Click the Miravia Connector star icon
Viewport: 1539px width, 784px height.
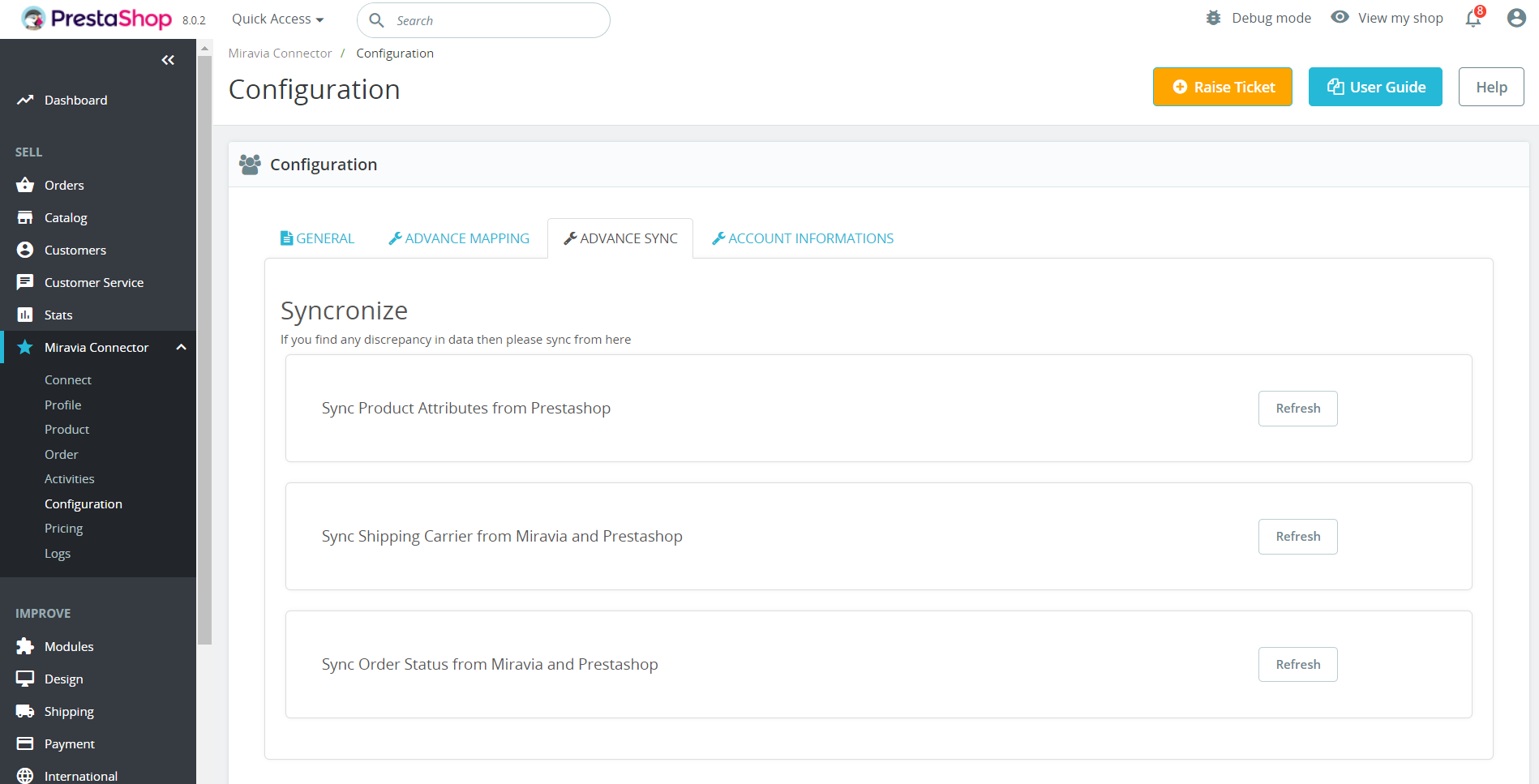click(x=25, y=347)
